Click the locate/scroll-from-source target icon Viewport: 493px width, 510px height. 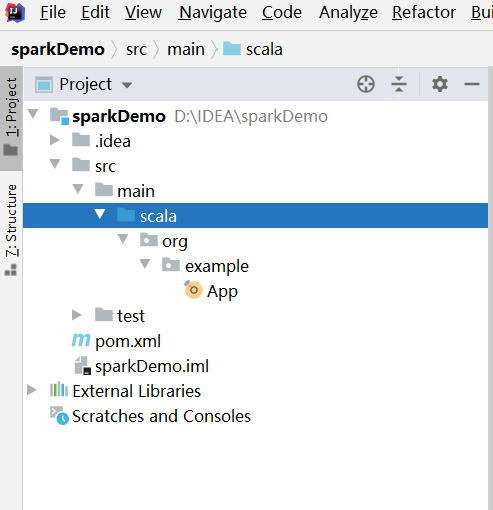(366, 84)
